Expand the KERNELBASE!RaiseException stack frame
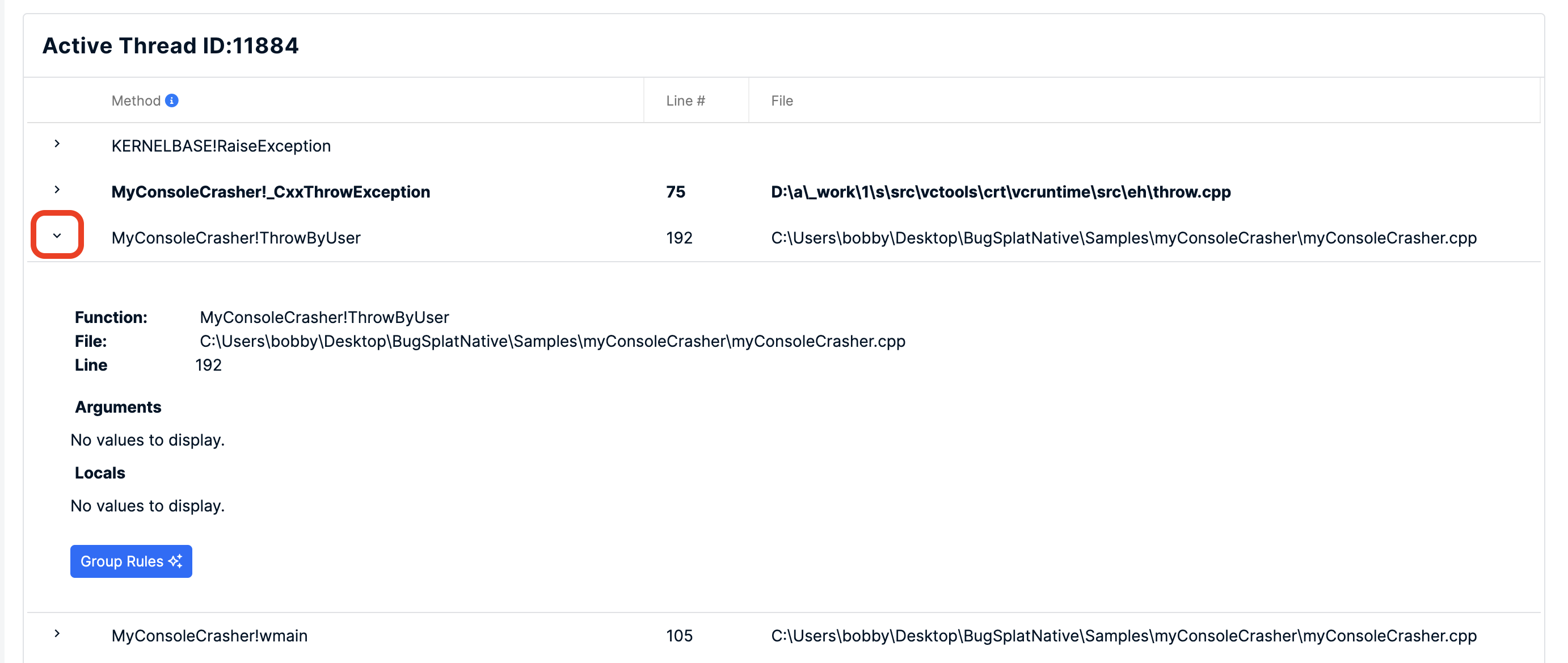Viewport: 1568px width, 663px height. pos(57,144)
